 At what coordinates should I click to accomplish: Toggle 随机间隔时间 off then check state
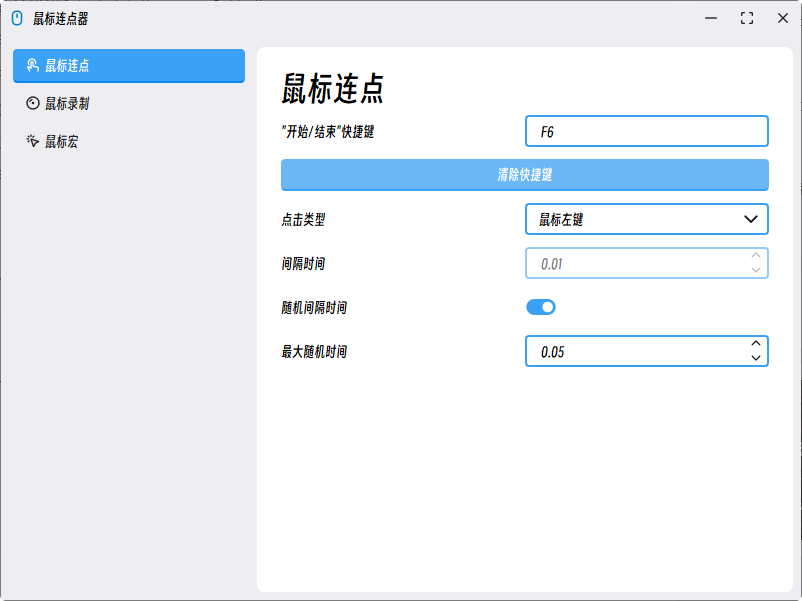coord(540,307)
